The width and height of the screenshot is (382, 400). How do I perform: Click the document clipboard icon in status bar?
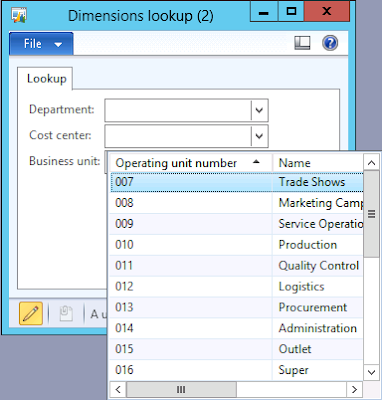coord(66,314)
